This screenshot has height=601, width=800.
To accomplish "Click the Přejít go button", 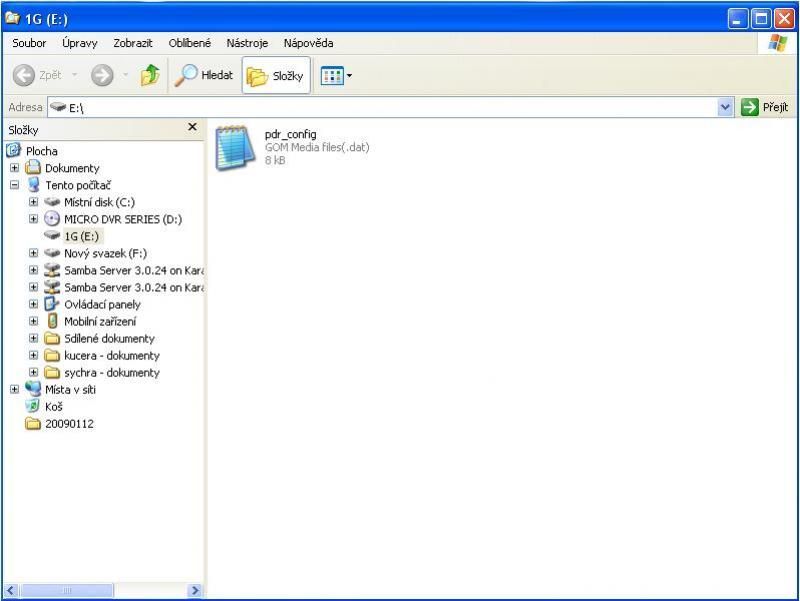I will [x=765, y=107].
